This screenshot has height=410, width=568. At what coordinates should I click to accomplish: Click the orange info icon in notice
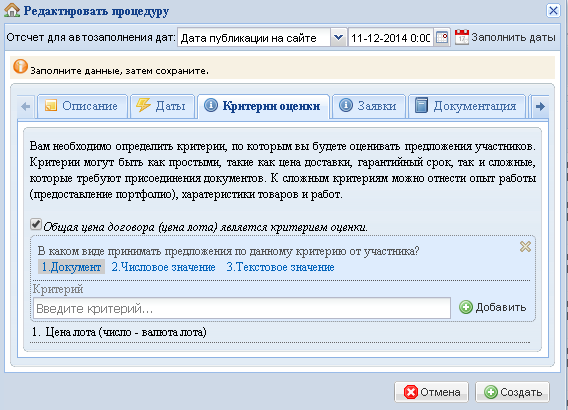(20, 66)
